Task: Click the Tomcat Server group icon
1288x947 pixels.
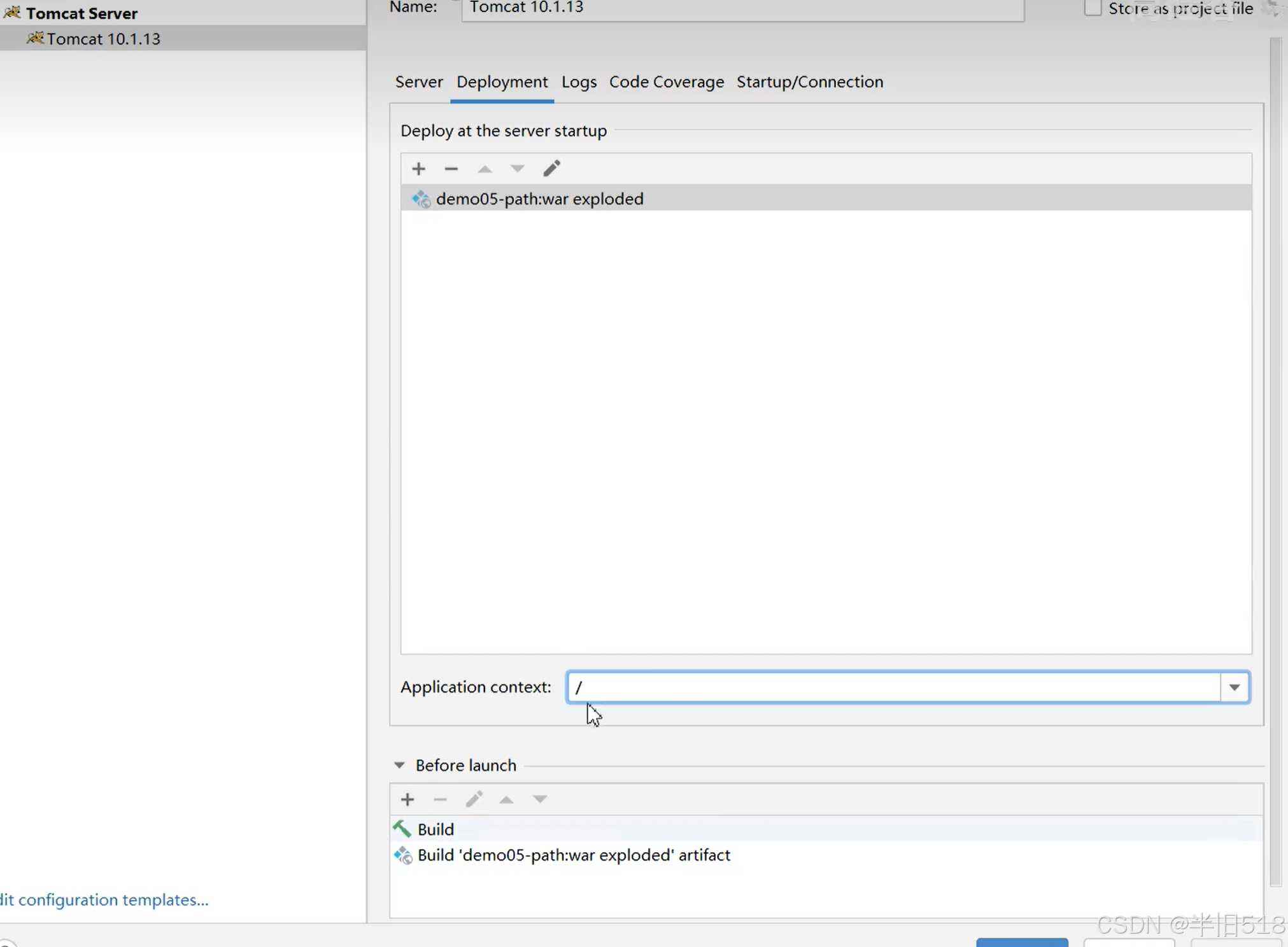Action: tap(11, 13)
